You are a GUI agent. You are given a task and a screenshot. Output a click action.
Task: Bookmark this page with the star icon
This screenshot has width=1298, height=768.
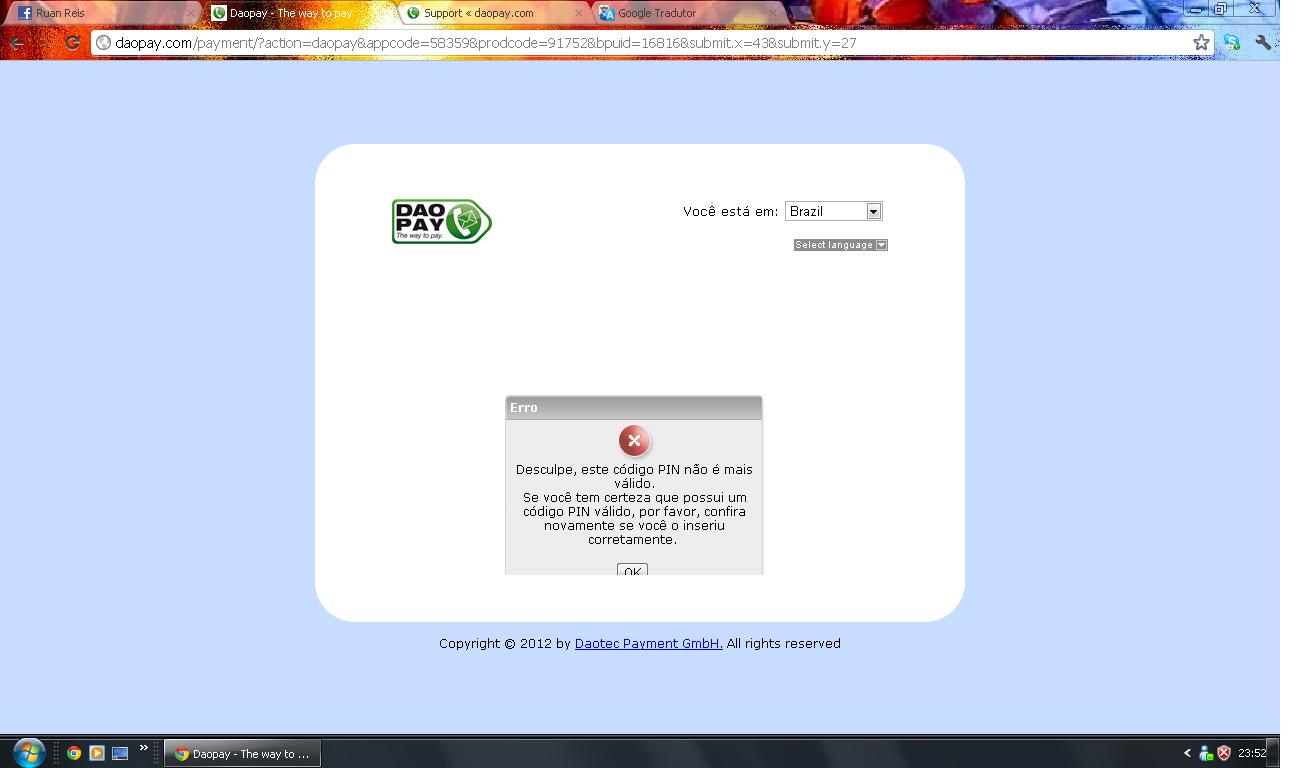pos(1201,43)
